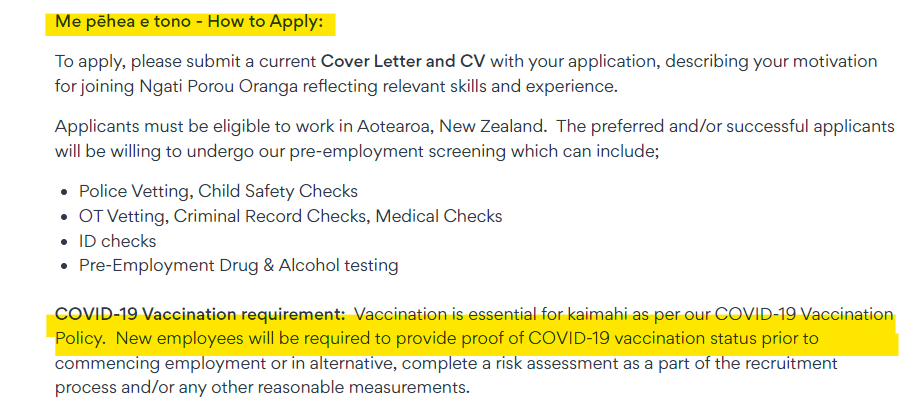Select the 'Police Vetting, Child Safety Checks' bullet

pos(218,191)
